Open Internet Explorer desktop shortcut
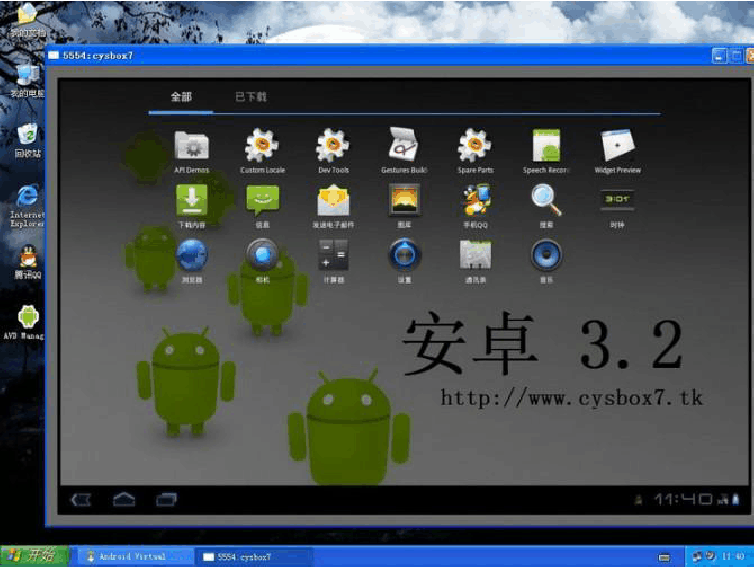 point(27,205)
